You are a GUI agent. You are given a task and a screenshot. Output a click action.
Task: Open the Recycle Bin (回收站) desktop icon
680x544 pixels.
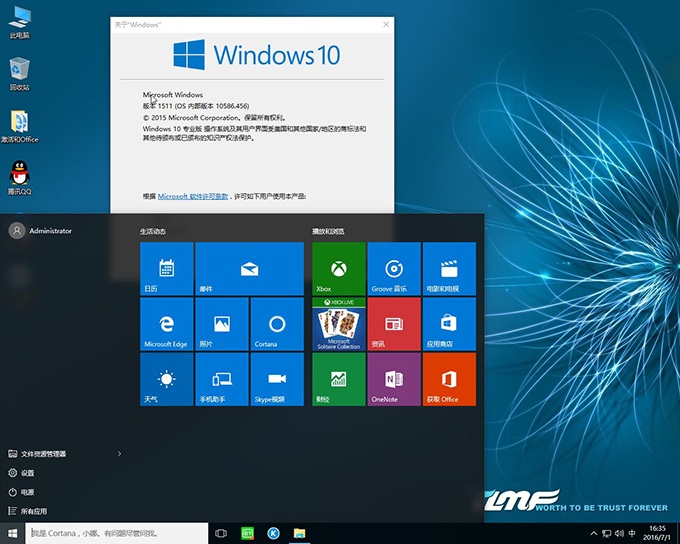[x=19, y=72]
